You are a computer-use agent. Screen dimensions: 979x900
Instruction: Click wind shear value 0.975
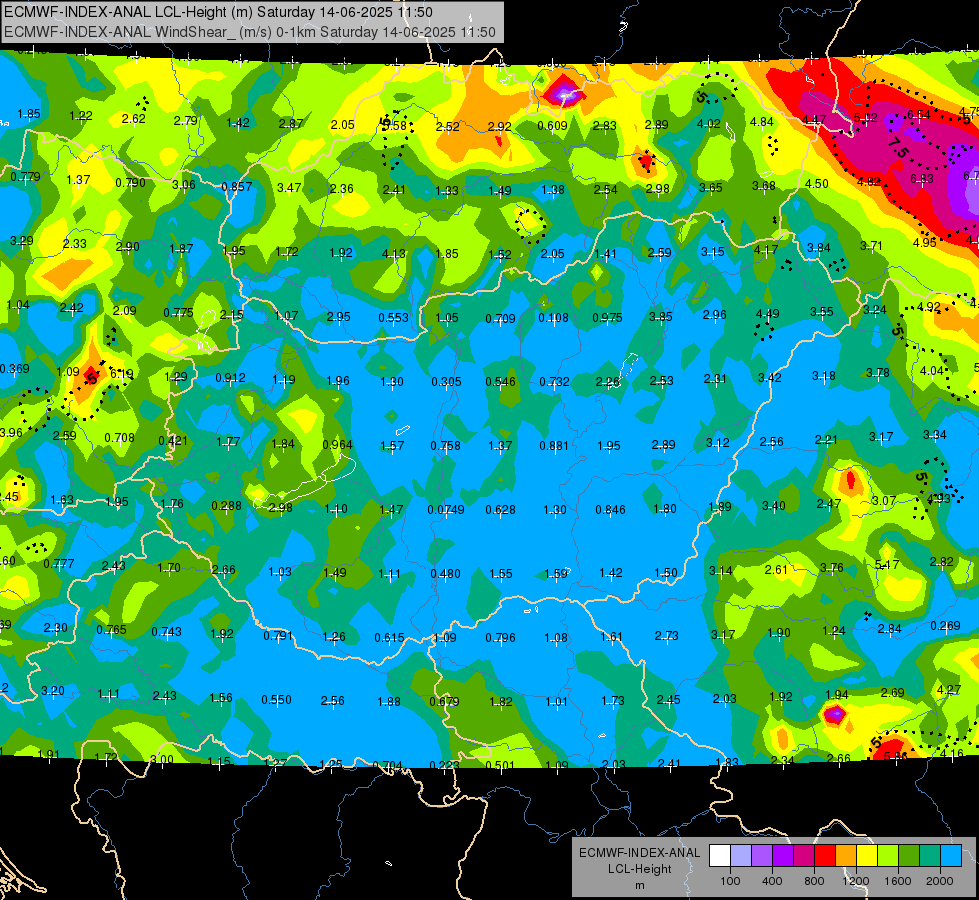(608, 318)
